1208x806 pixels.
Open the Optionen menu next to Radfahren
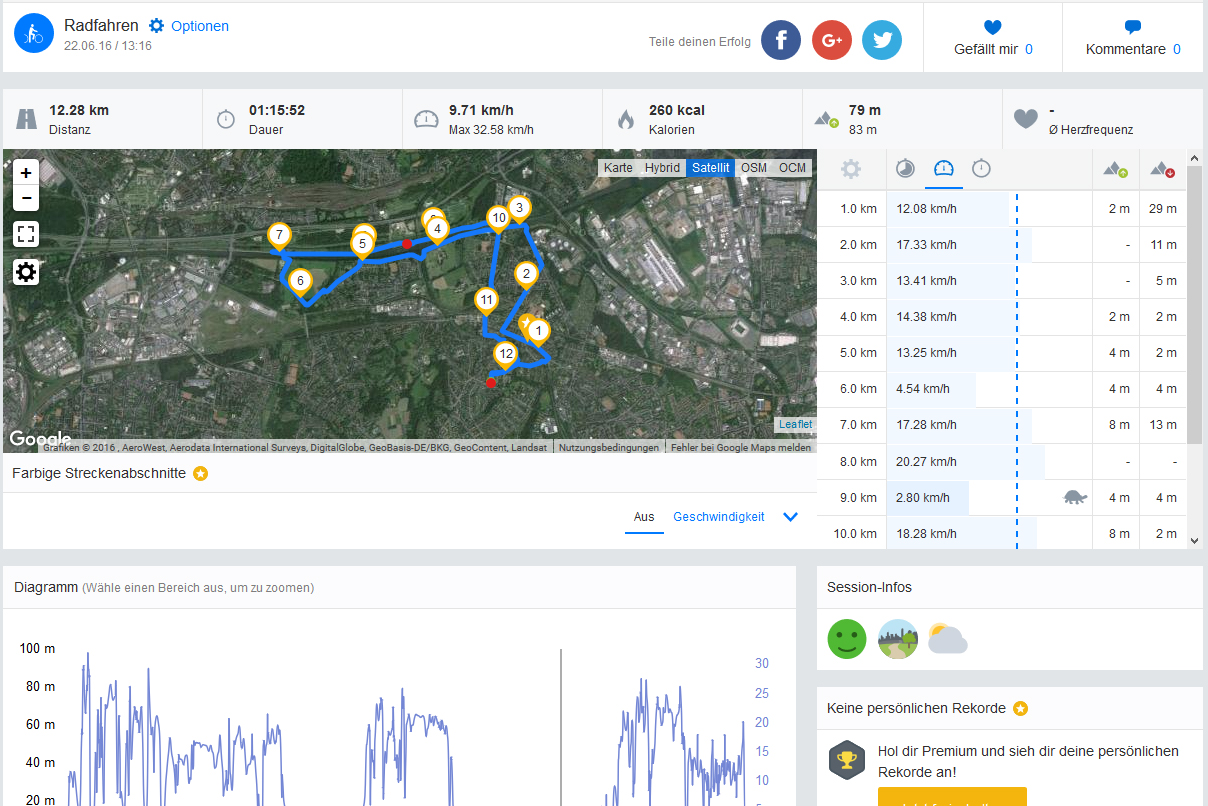click(x=189, y=26)
